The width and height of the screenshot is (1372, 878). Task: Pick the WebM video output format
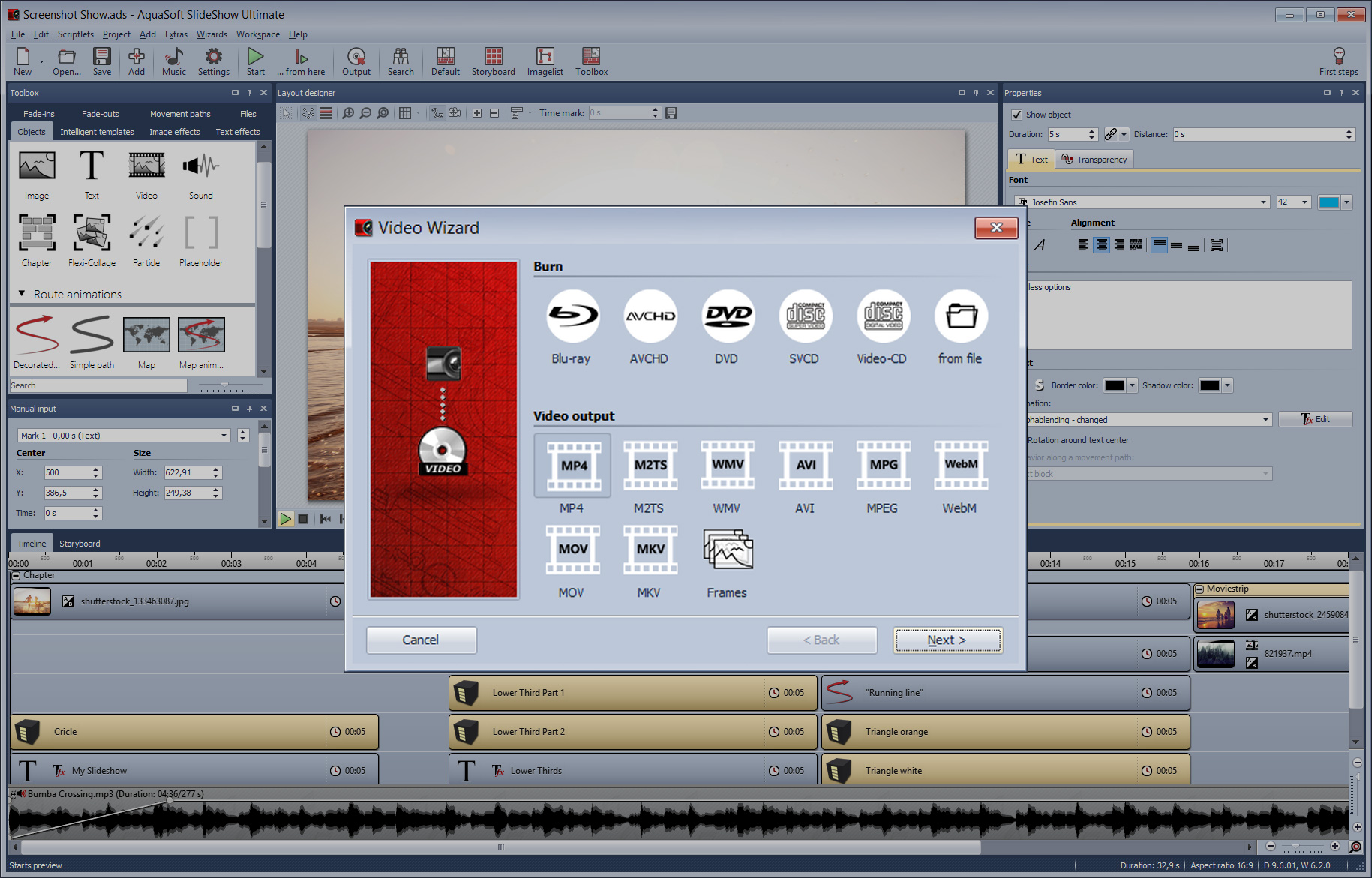(x=960, y=466)
